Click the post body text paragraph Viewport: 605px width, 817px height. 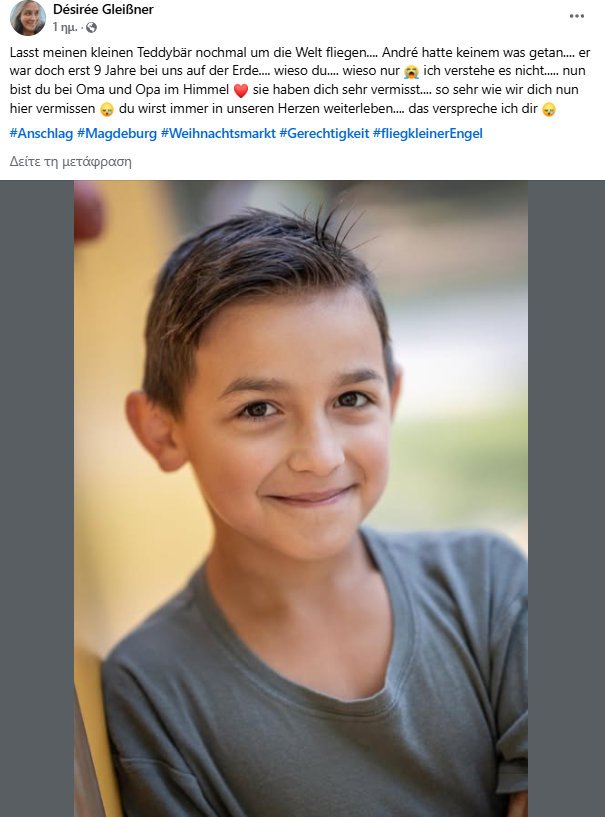300,81
